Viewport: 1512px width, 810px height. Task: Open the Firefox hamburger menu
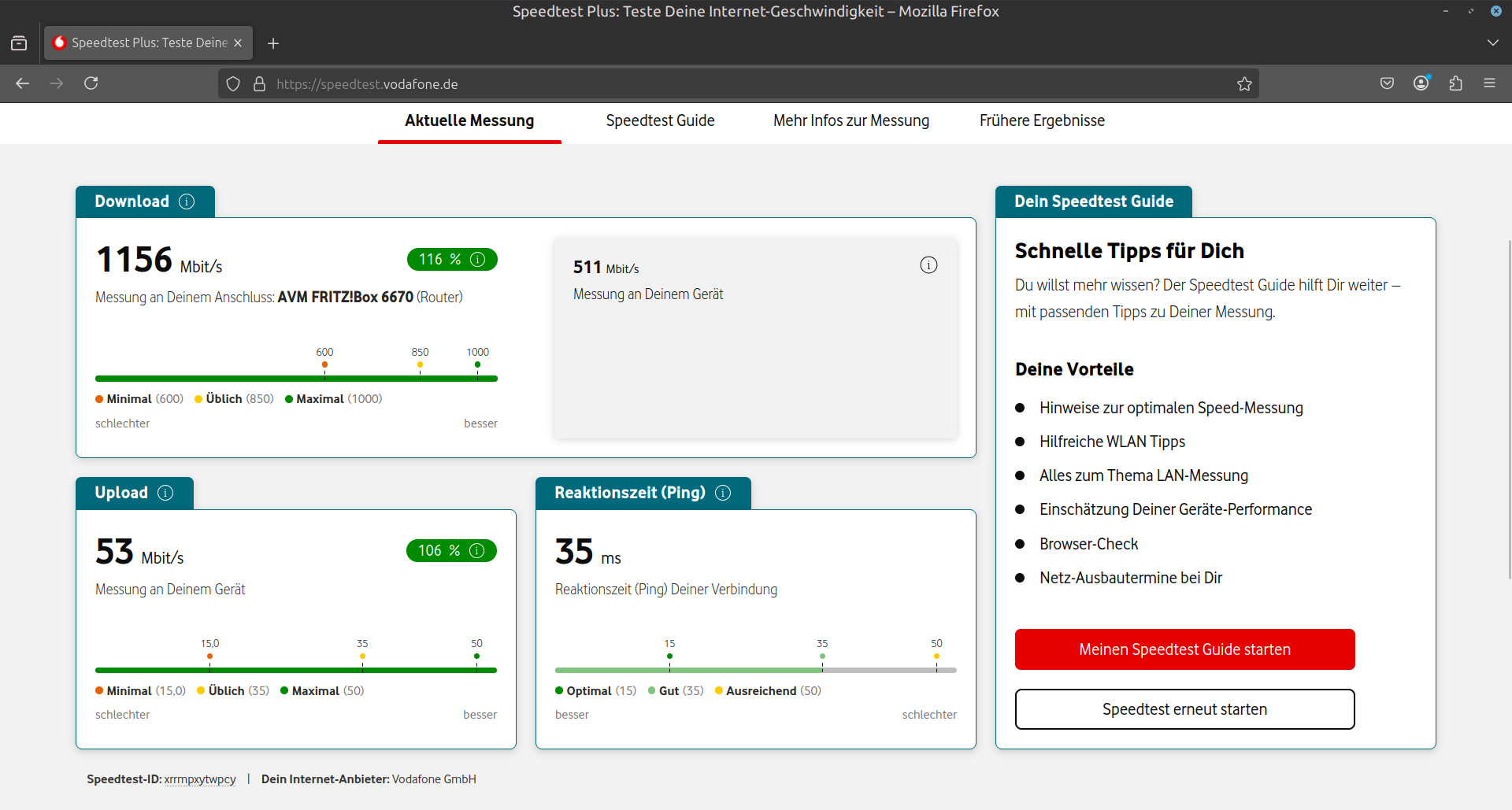click(1489, 83)
